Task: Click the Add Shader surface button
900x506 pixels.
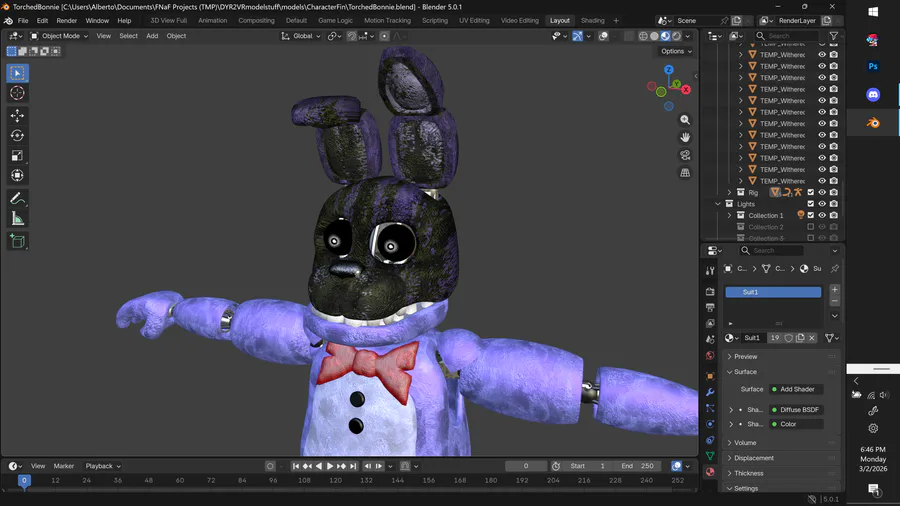Action: point(796,389)
